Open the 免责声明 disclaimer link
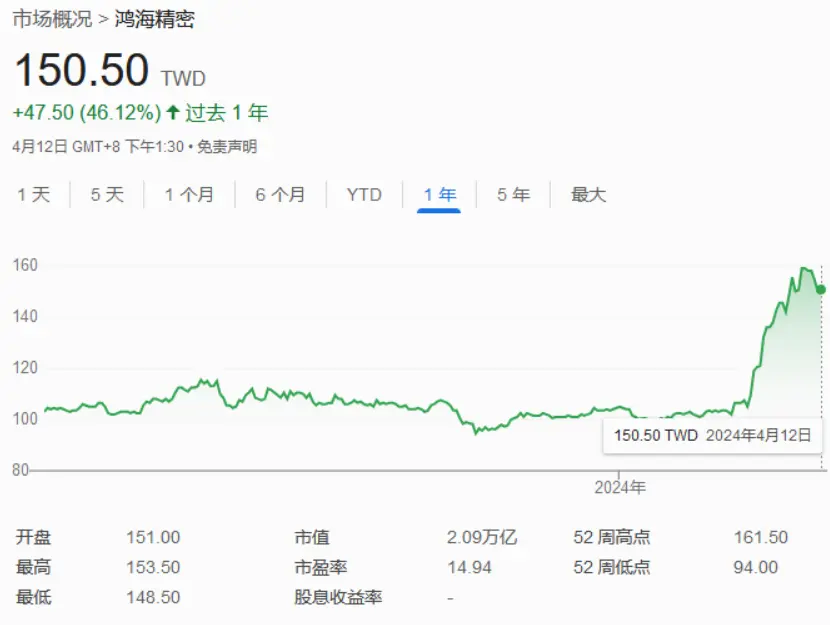 coord(227,147)
